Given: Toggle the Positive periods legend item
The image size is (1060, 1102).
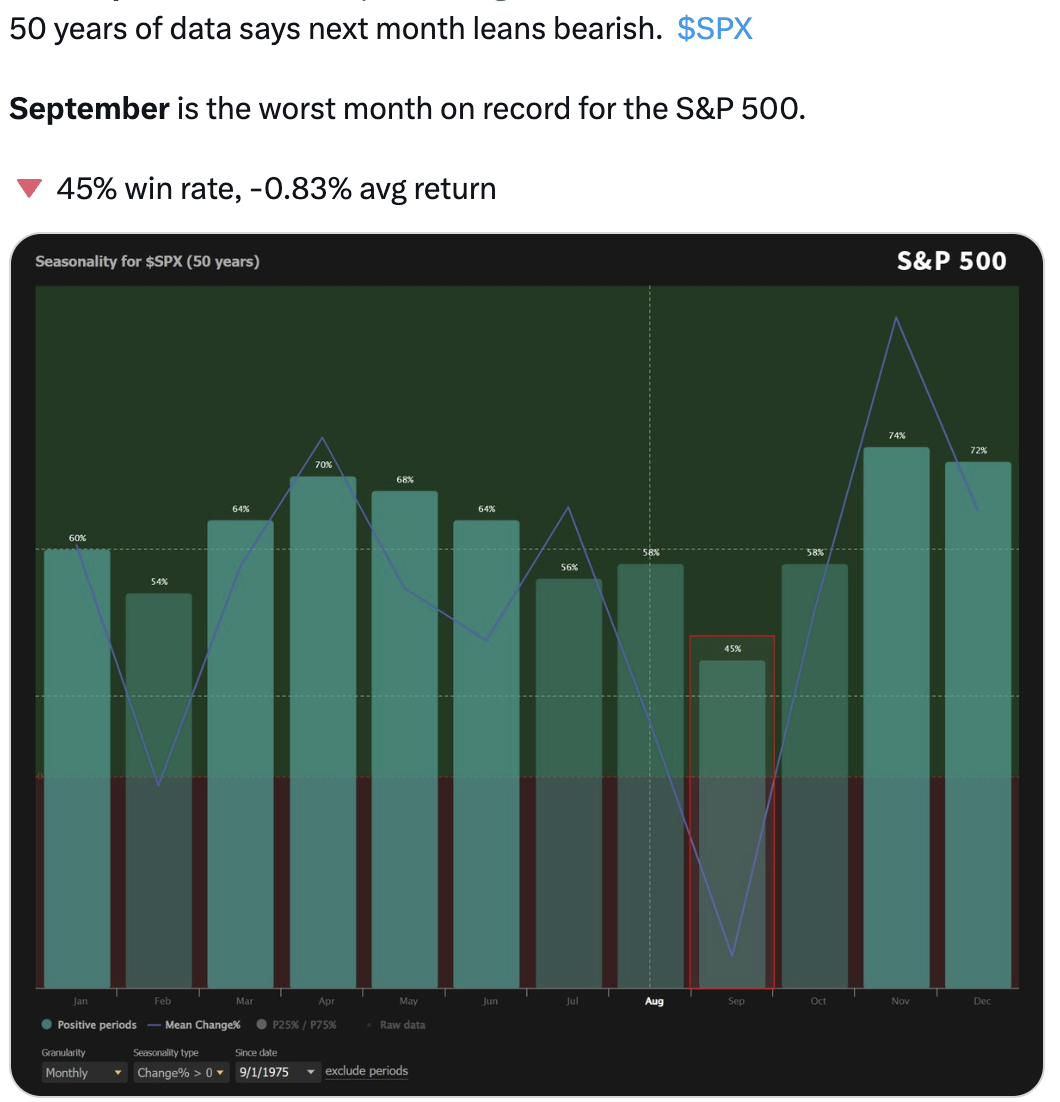Looking at the screenshot, I should 91,1025.
